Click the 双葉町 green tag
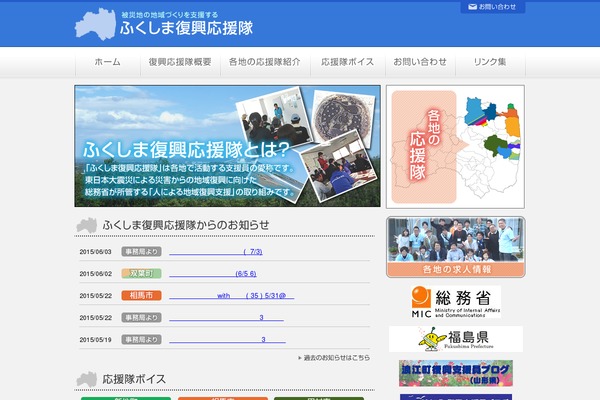The height and width of the screenshot is (400, 600). [141, 274]
